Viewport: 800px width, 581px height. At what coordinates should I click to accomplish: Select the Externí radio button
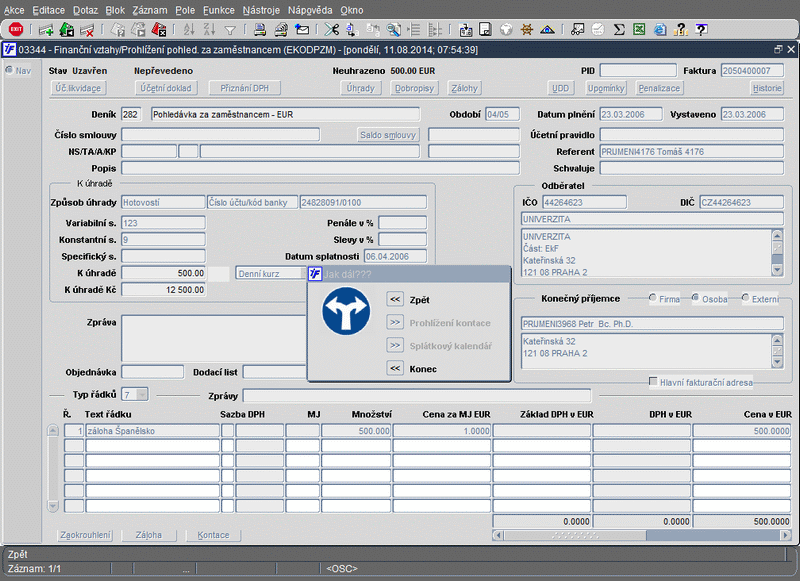(746, 298)
